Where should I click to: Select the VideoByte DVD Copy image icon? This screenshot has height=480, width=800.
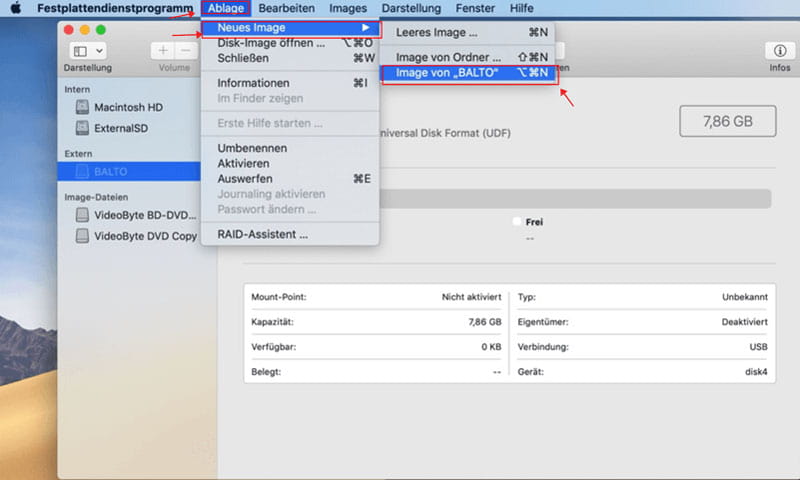(83, 237)
